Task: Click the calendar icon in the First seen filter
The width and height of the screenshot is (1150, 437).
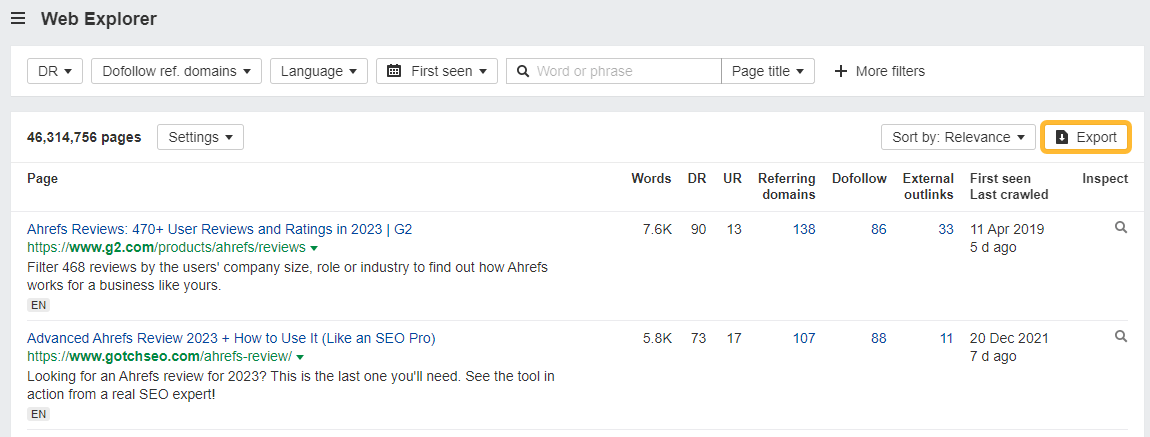Action: (394, 71)
